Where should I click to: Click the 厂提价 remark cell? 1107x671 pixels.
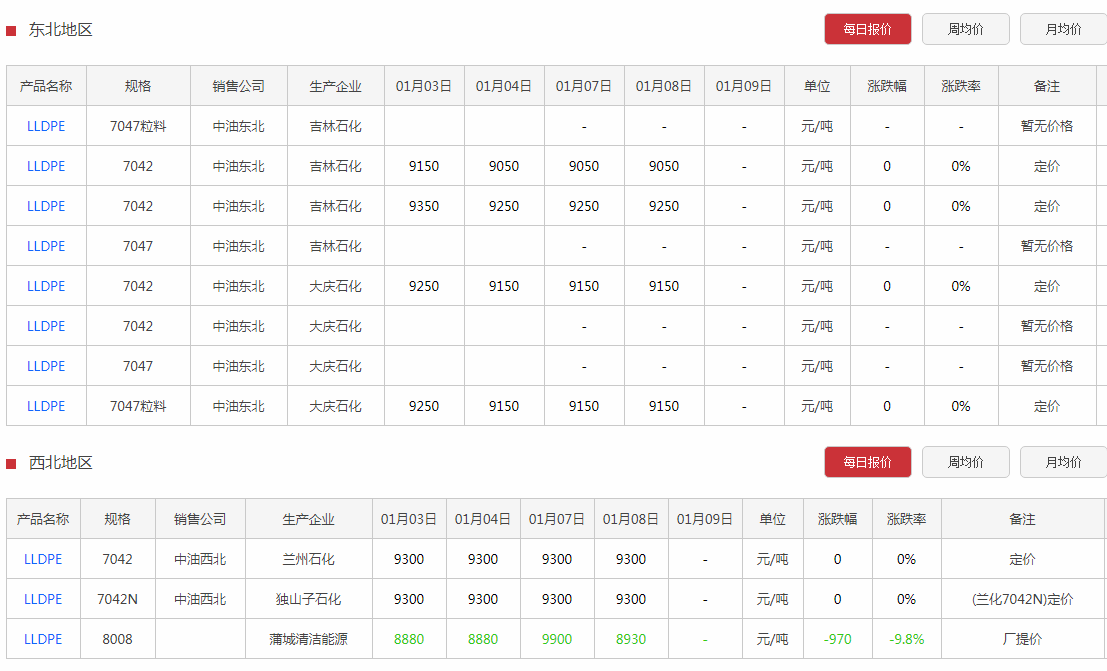click(x=1022, y=639)
